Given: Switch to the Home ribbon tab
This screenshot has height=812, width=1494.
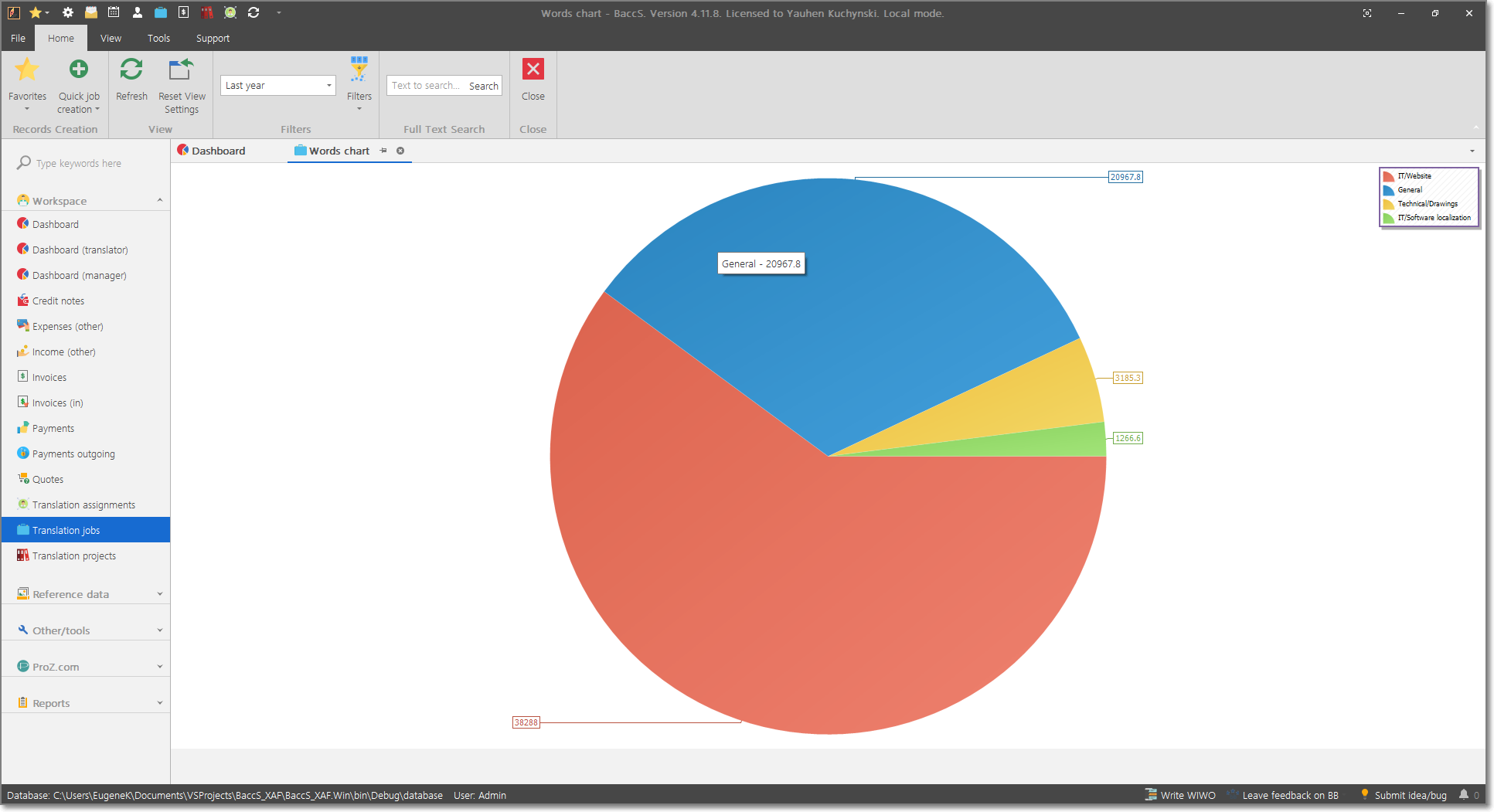Looking at the screenshot, I should click(61, 38).
